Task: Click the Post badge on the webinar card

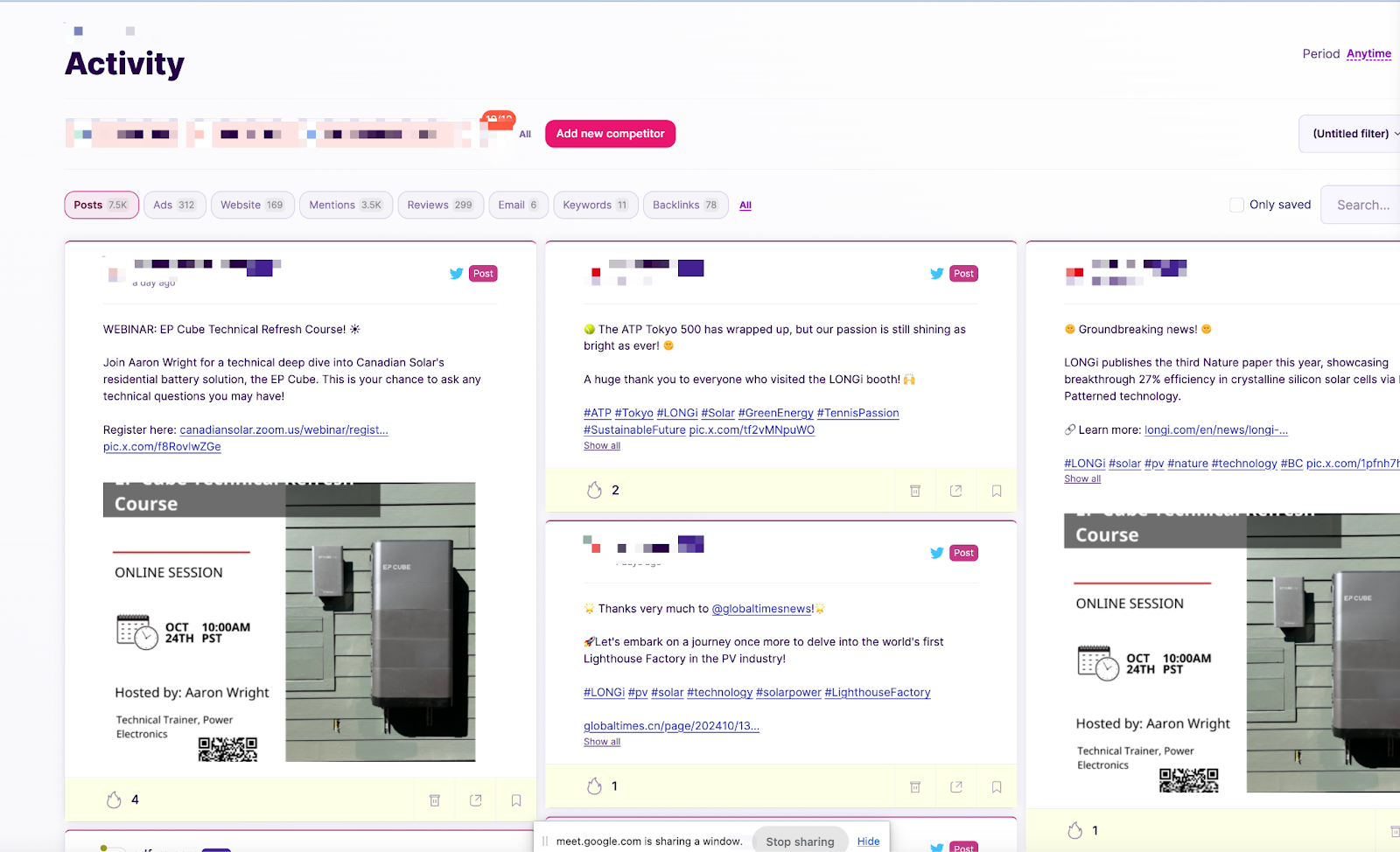Action: point(483,274)
